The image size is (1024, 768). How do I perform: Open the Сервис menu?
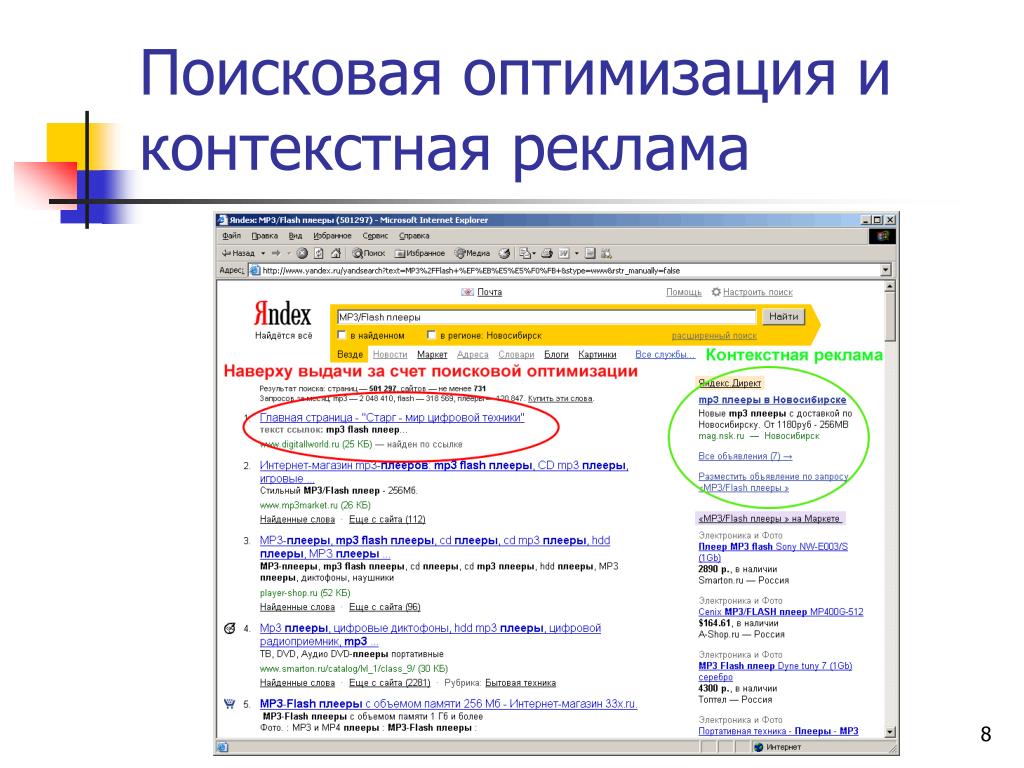coord(375,236)
